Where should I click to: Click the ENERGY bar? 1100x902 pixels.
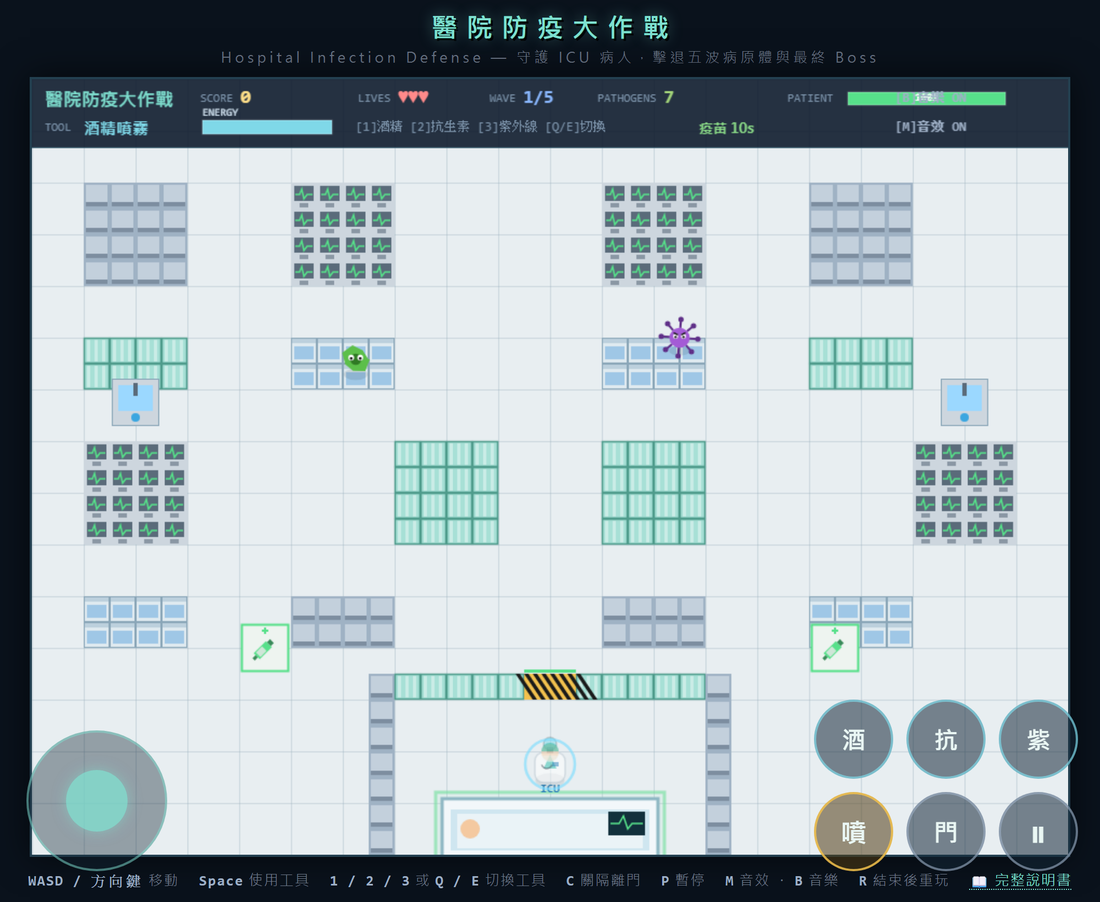point(267,127)
